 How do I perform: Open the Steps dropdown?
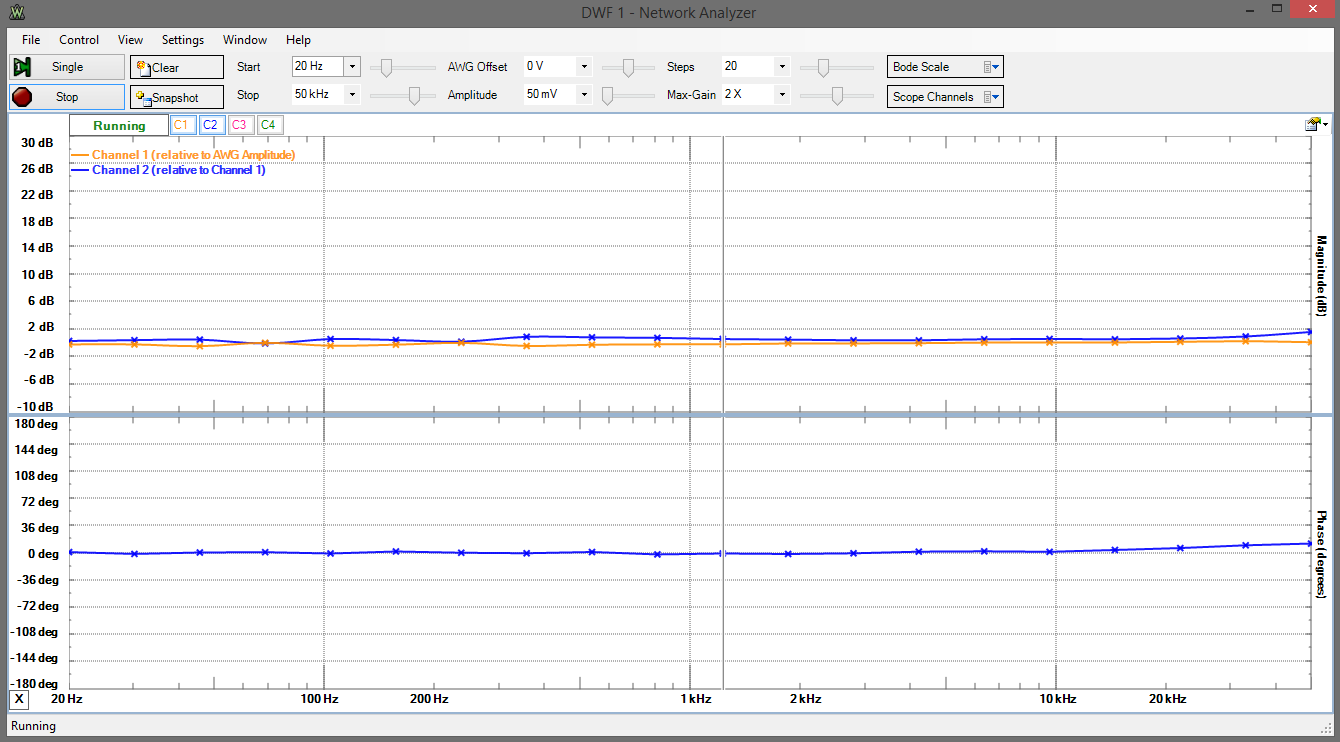pos(782,67)
